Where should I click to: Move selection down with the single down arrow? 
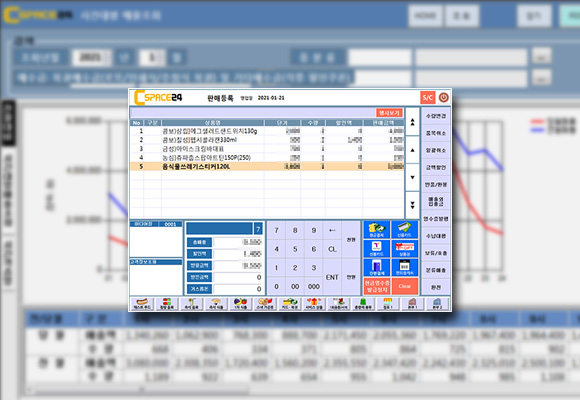tap(412, 178)
